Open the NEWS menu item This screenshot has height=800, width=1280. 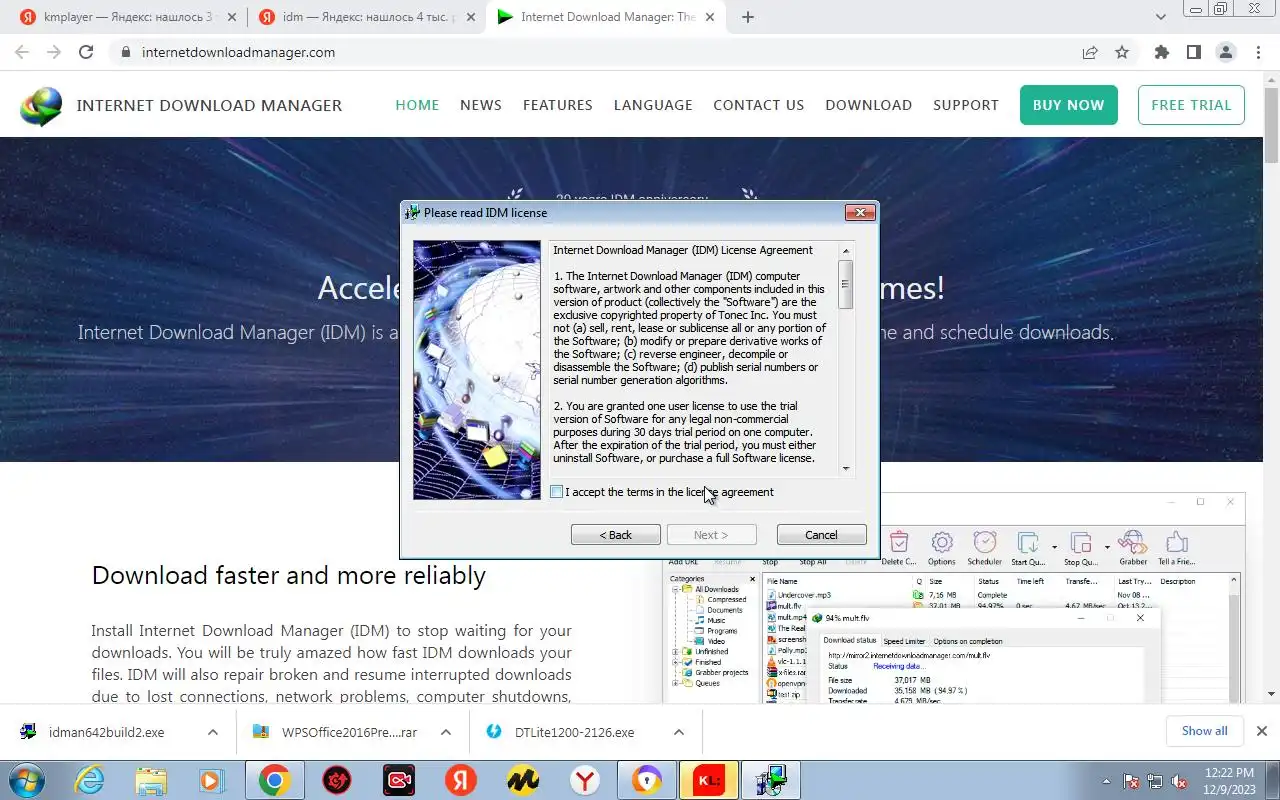[x=481, y=105]
